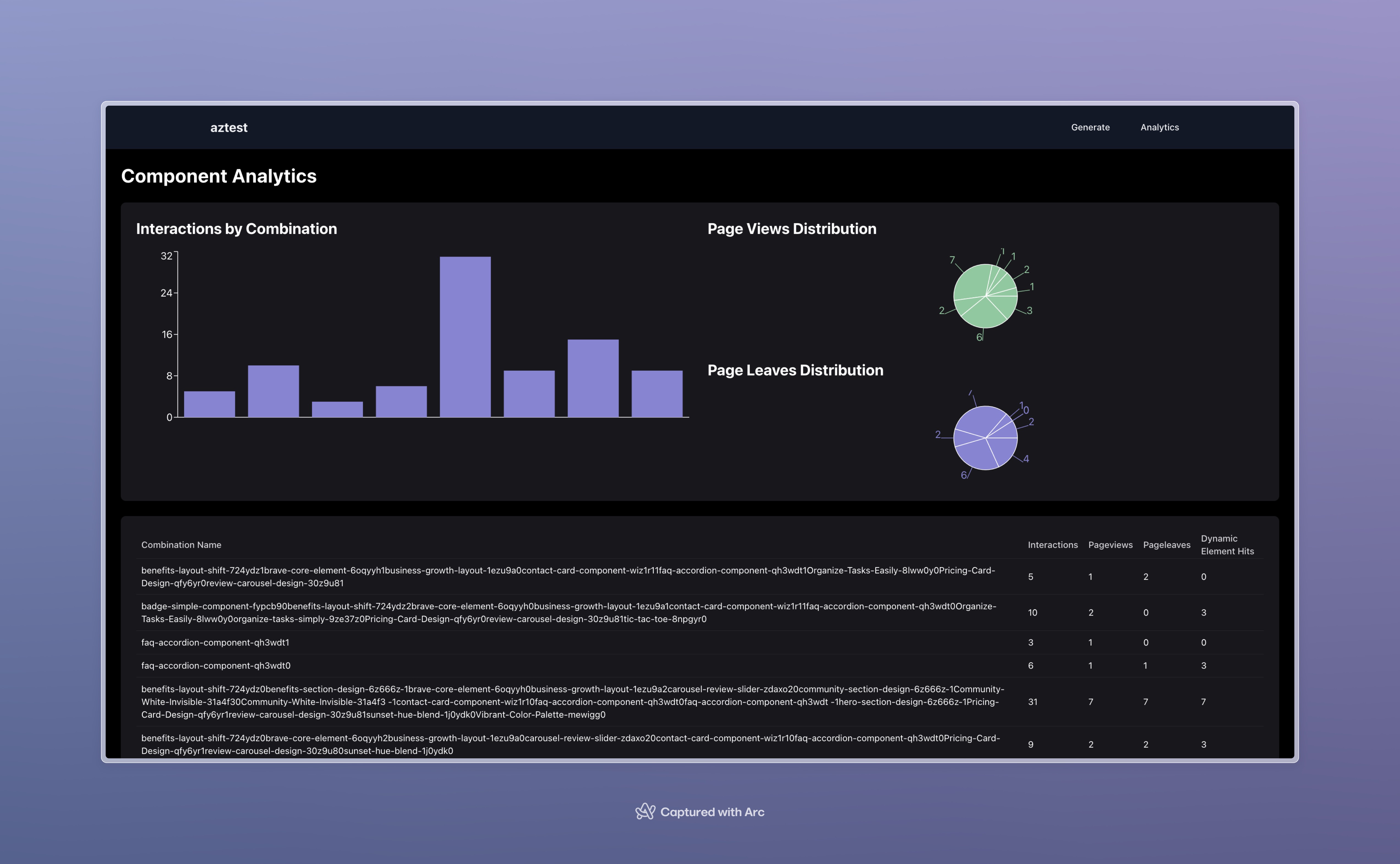1400x864 pixels.
Task: Click the Arc logo icon in caption
Action: click(x=645, y=811)
